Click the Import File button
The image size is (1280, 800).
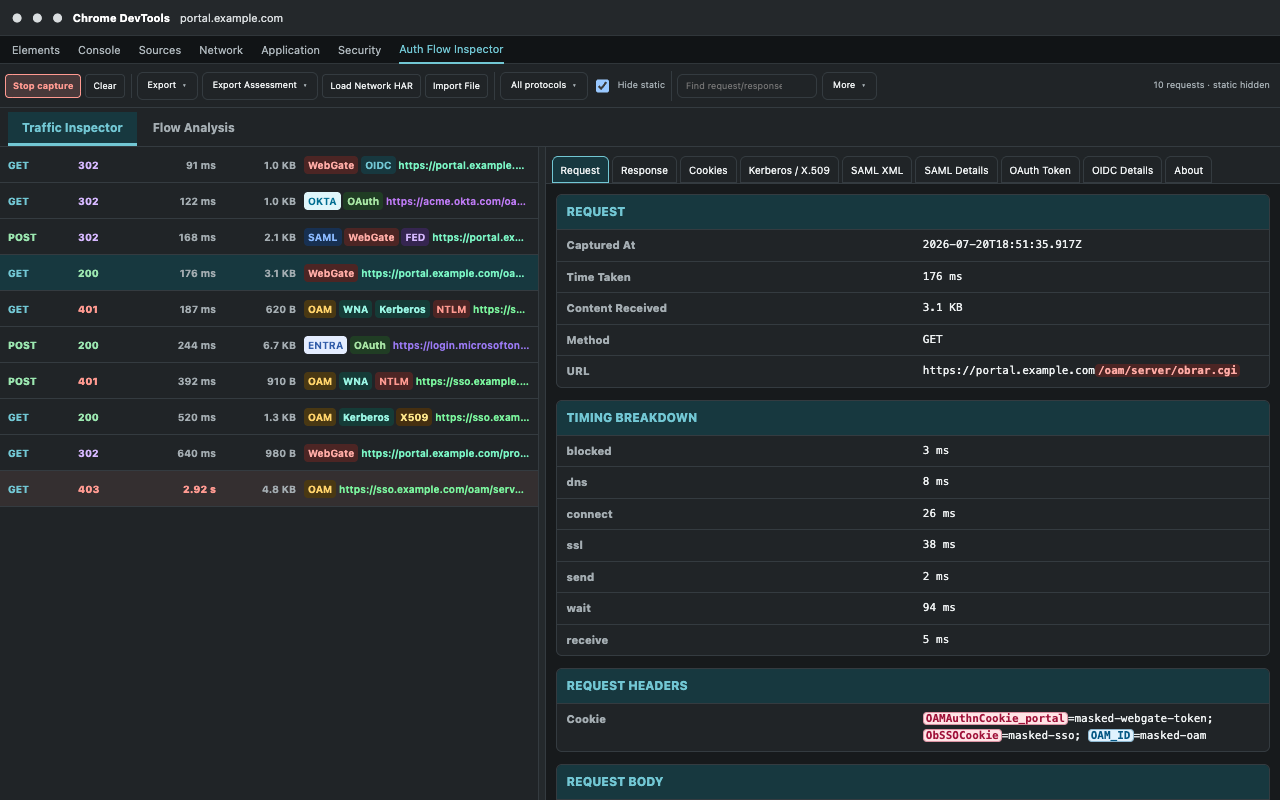coord(456,86)
